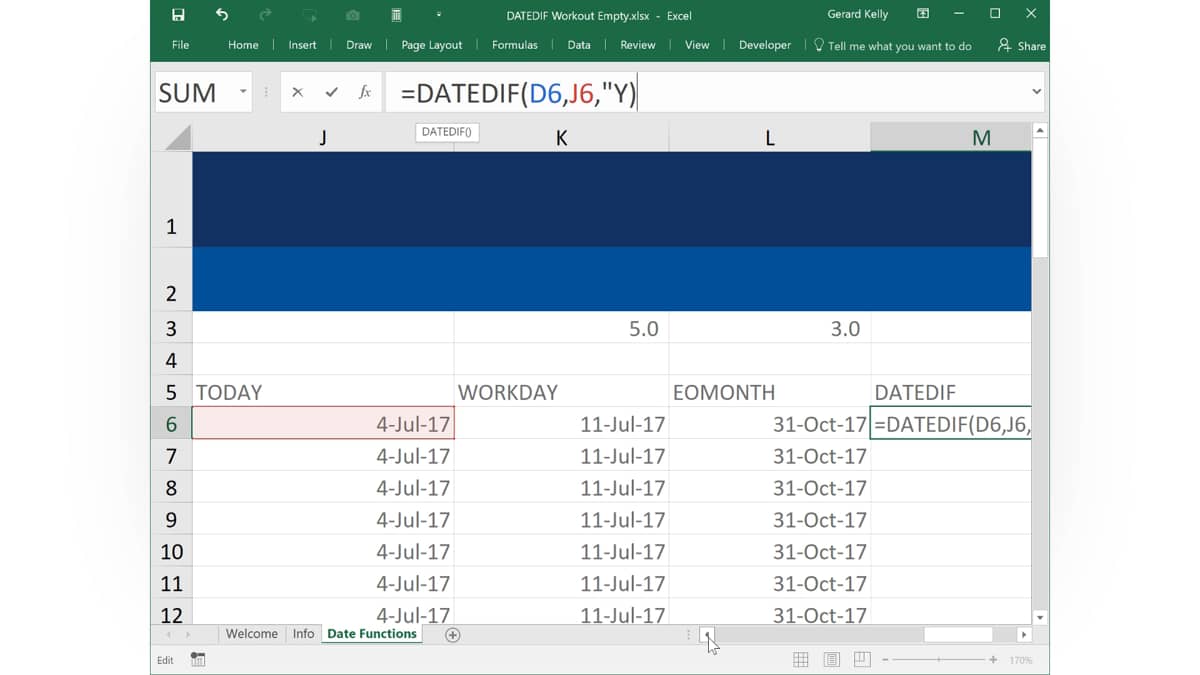The width and height of the screenshot is (1200, 675).
Task: Click vertical scrollbar up arrow
Action: pyautogui.click(x=1040, y=131)
